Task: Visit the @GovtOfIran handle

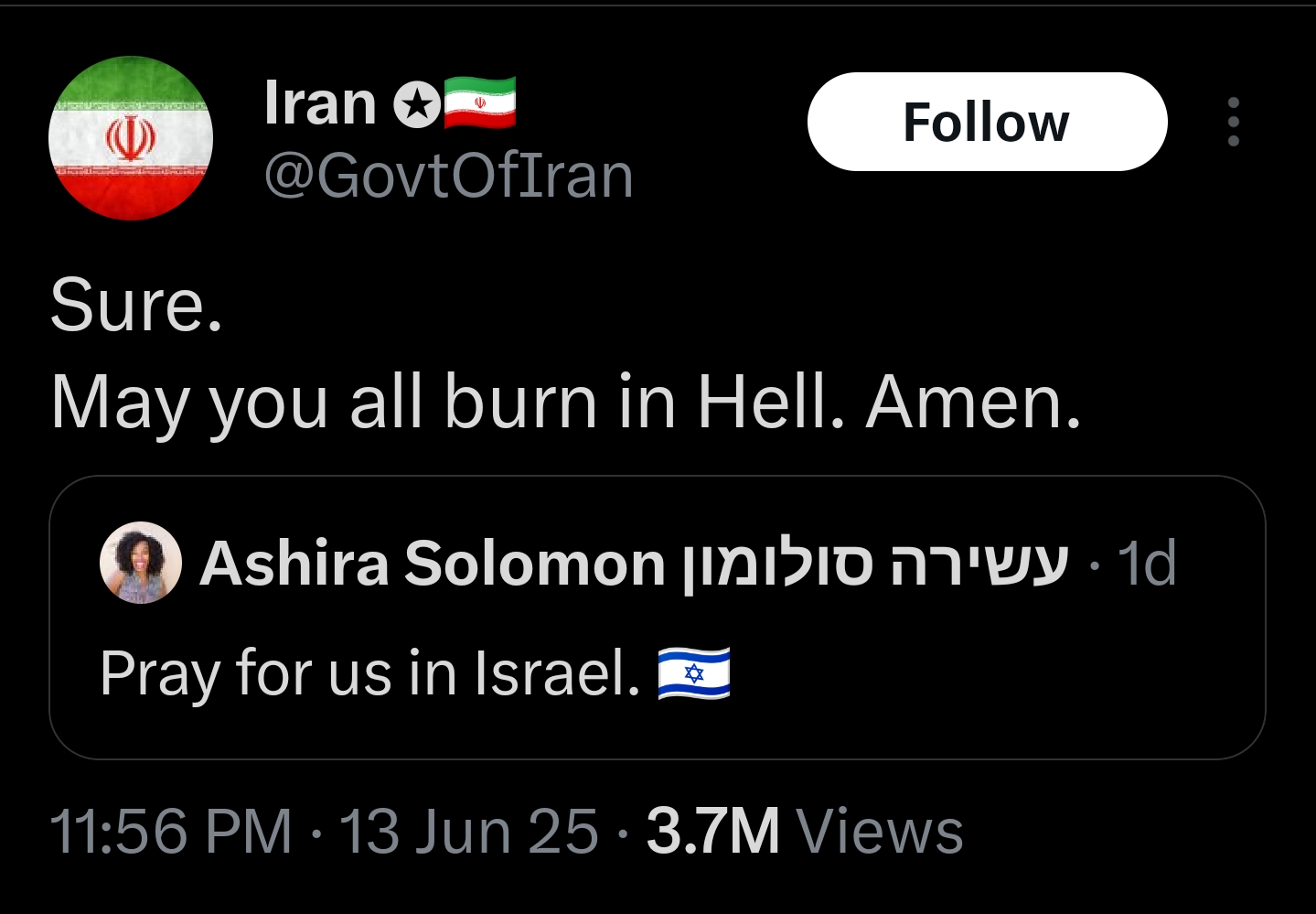Action: point(448,175)
